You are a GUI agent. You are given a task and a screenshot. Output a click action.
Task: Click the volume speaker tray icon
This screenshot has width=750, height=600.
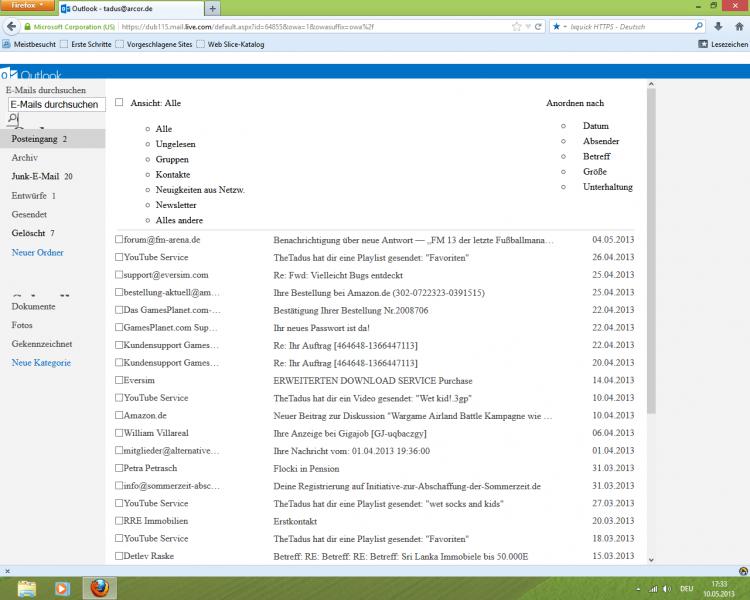click(667, 589)
